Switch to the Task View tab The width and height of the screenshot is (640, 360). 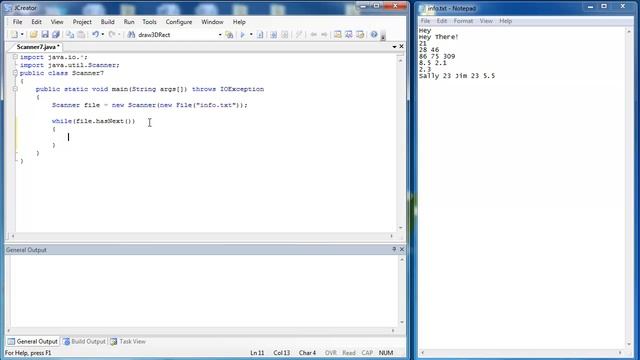pyautogui.click(x=128, y=341)
